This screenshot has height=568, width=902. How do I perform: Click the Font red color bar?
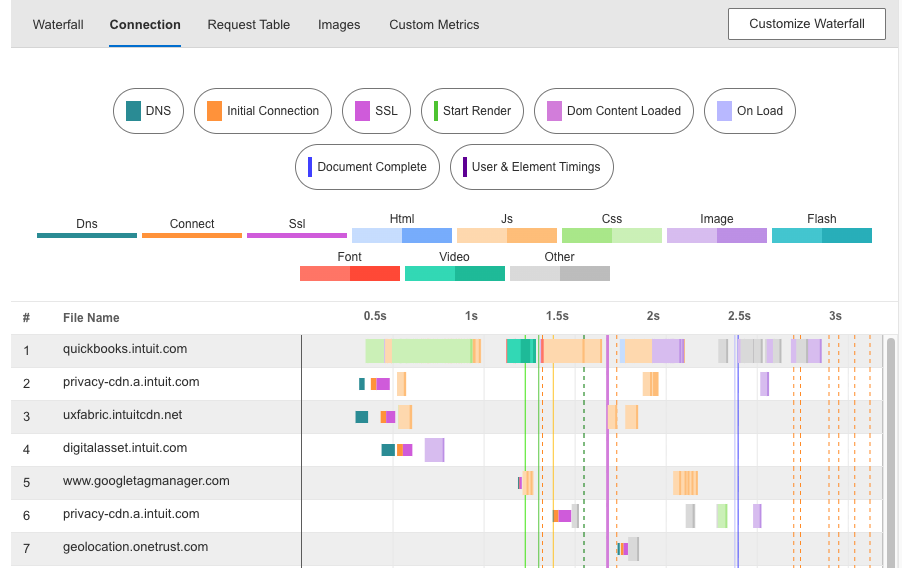pyautogui.click(x=349, y=273)
